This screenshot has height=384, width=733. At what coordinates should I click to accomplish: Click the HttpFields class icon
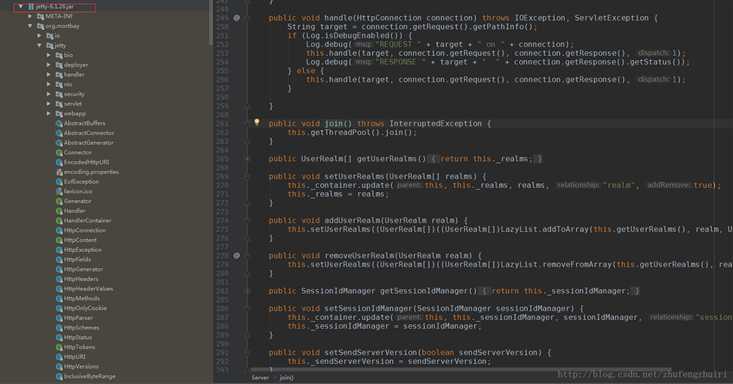(x=59, y=260)
